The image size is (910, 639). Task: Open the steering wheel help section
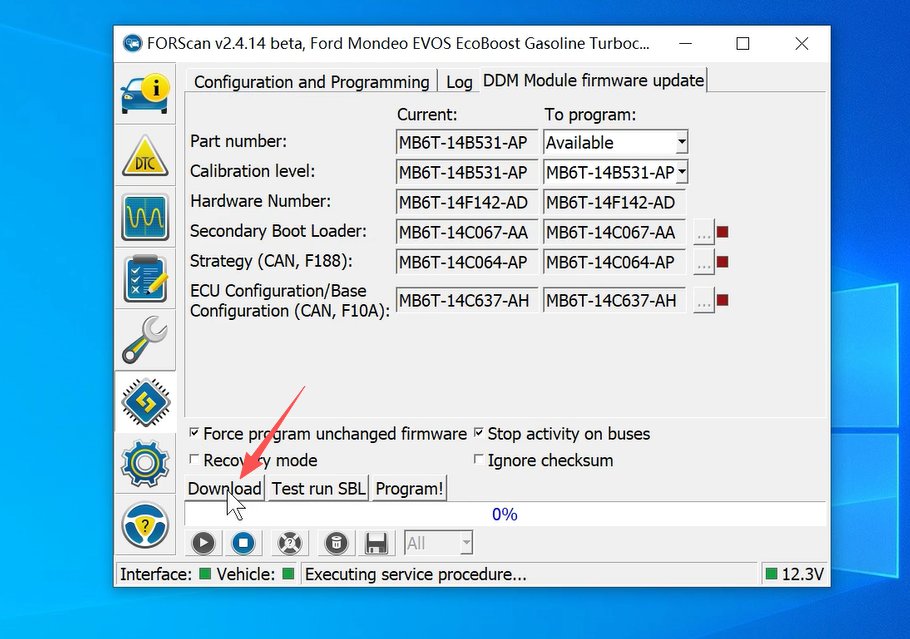[x=145, y=523]
